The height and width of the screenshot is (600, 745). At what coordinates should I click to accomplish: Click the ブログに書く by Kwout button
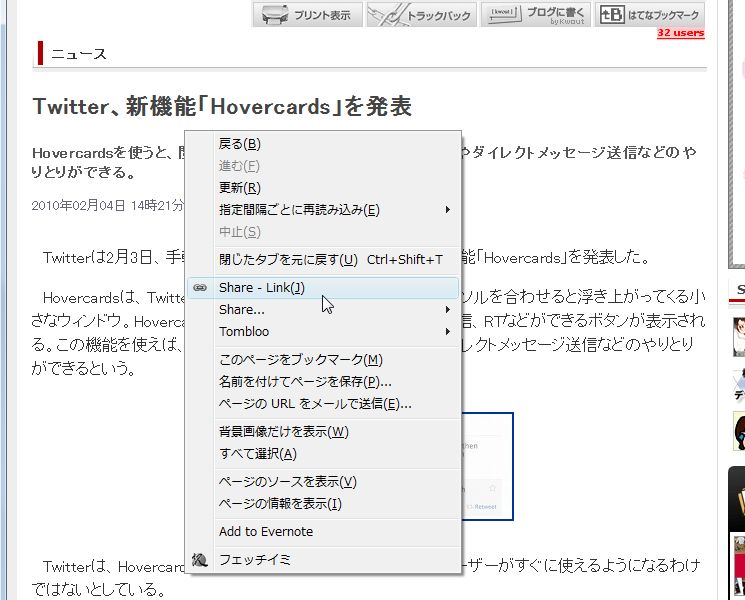point(535,15)
